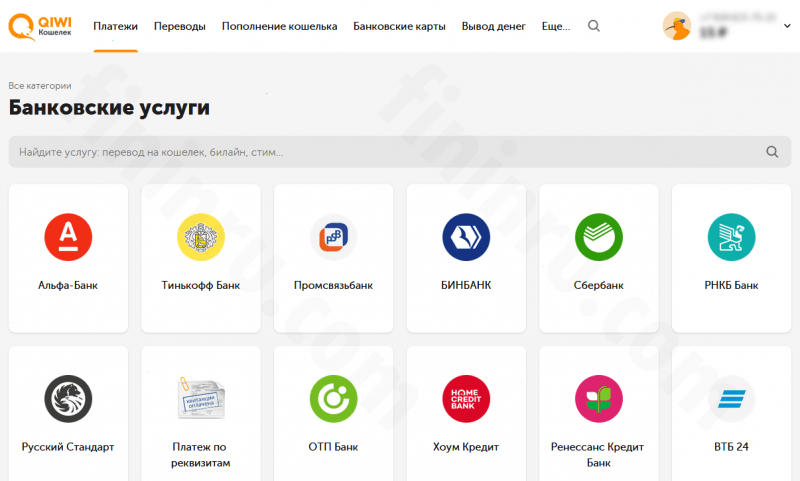Choose the ВТБ 24 logo icon
The image size is (800, 481).
[x=732, y=399]
